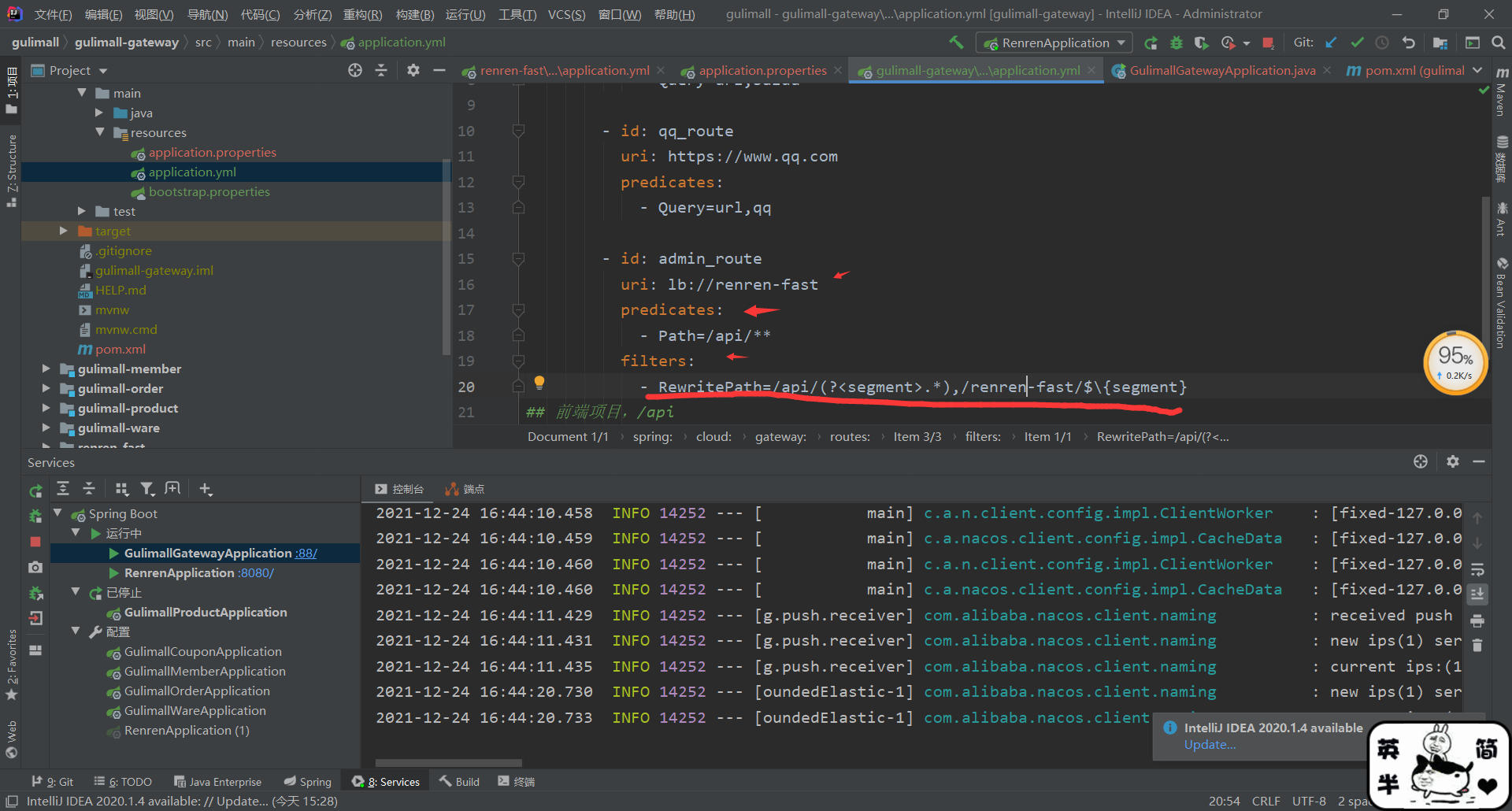The image size is (1512, 811).
Task: Open the Build tool window button
Action: click(x=459, y=781)
